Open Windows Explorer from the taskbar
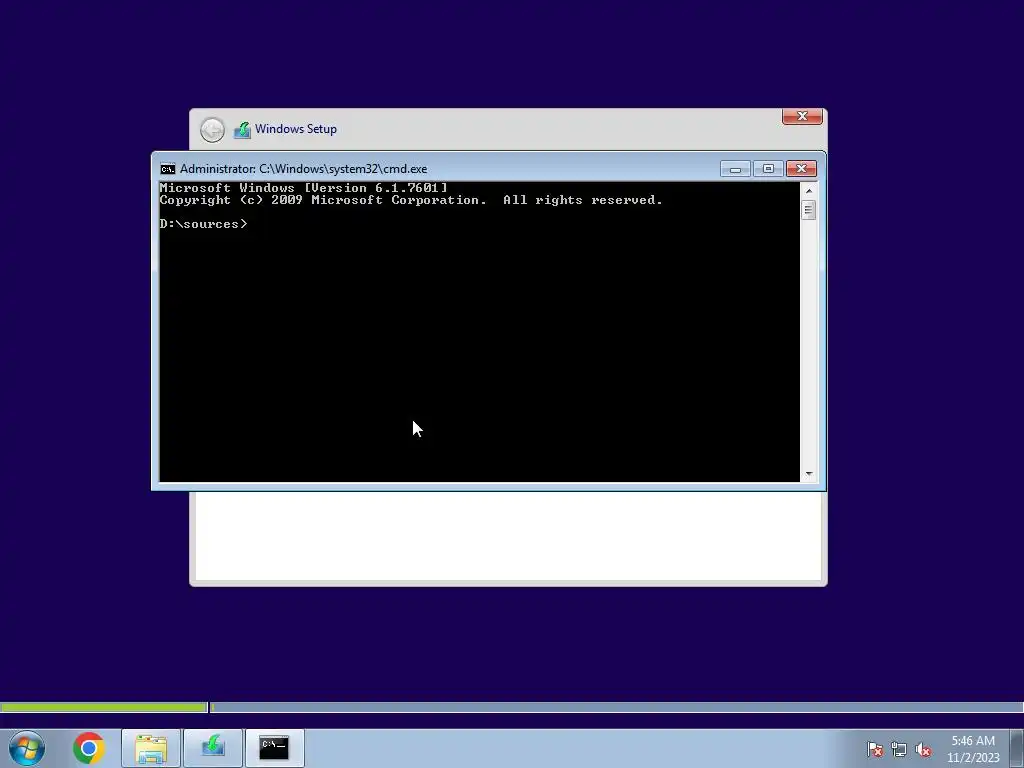Screen dimensions: 1024x768 (x=151, y=748)
